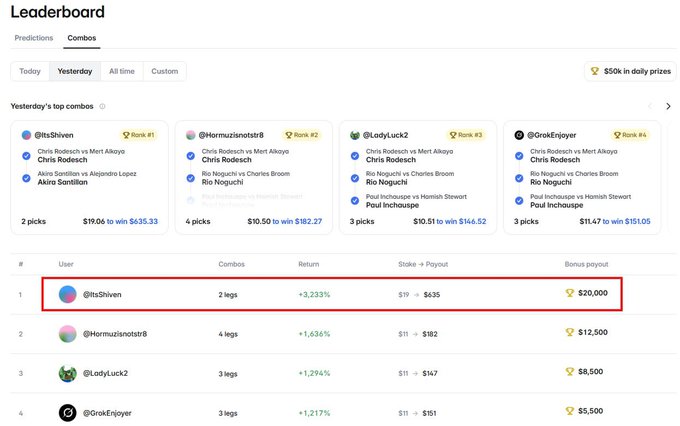Click the @GrokEnjoyer avatar in table row 4
This screenshot has width=680, height=426.
tap(68, 413)
